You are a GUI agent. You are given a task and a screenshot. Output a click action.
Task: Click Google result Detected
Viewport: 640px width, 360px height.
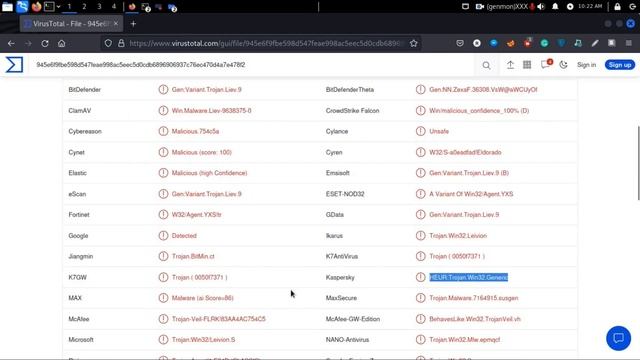point(184,236)
